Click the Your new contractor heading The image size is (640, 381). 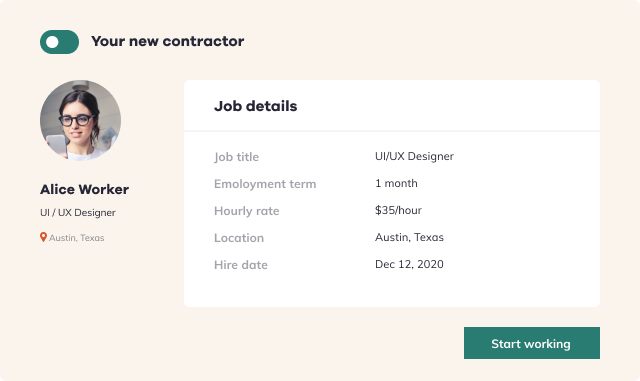tap(167, 41)
